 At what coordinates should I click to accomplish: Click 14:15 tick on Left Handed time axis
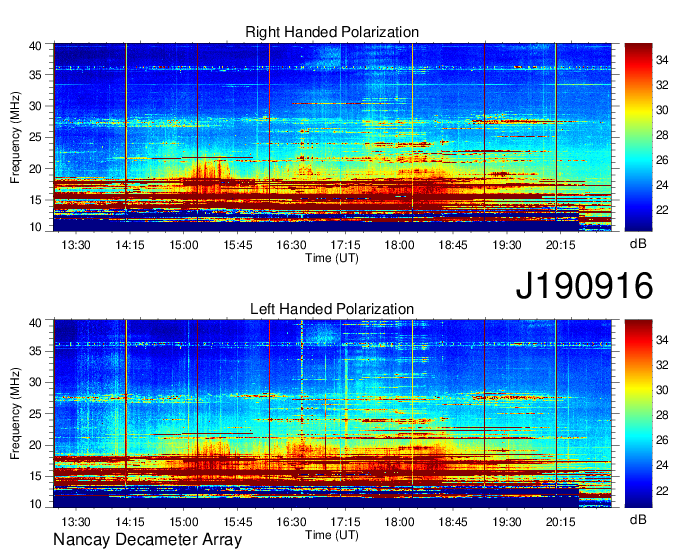pos(130,522)
